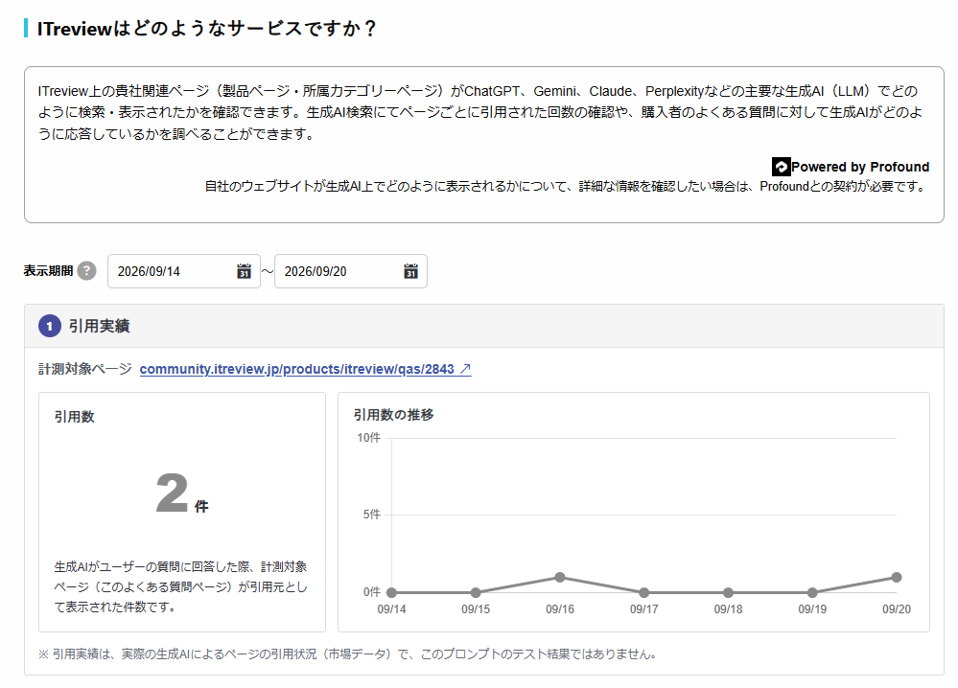Click the citation count value 2 件
Screen dimensions: 958x688
(x=181, y=494)
